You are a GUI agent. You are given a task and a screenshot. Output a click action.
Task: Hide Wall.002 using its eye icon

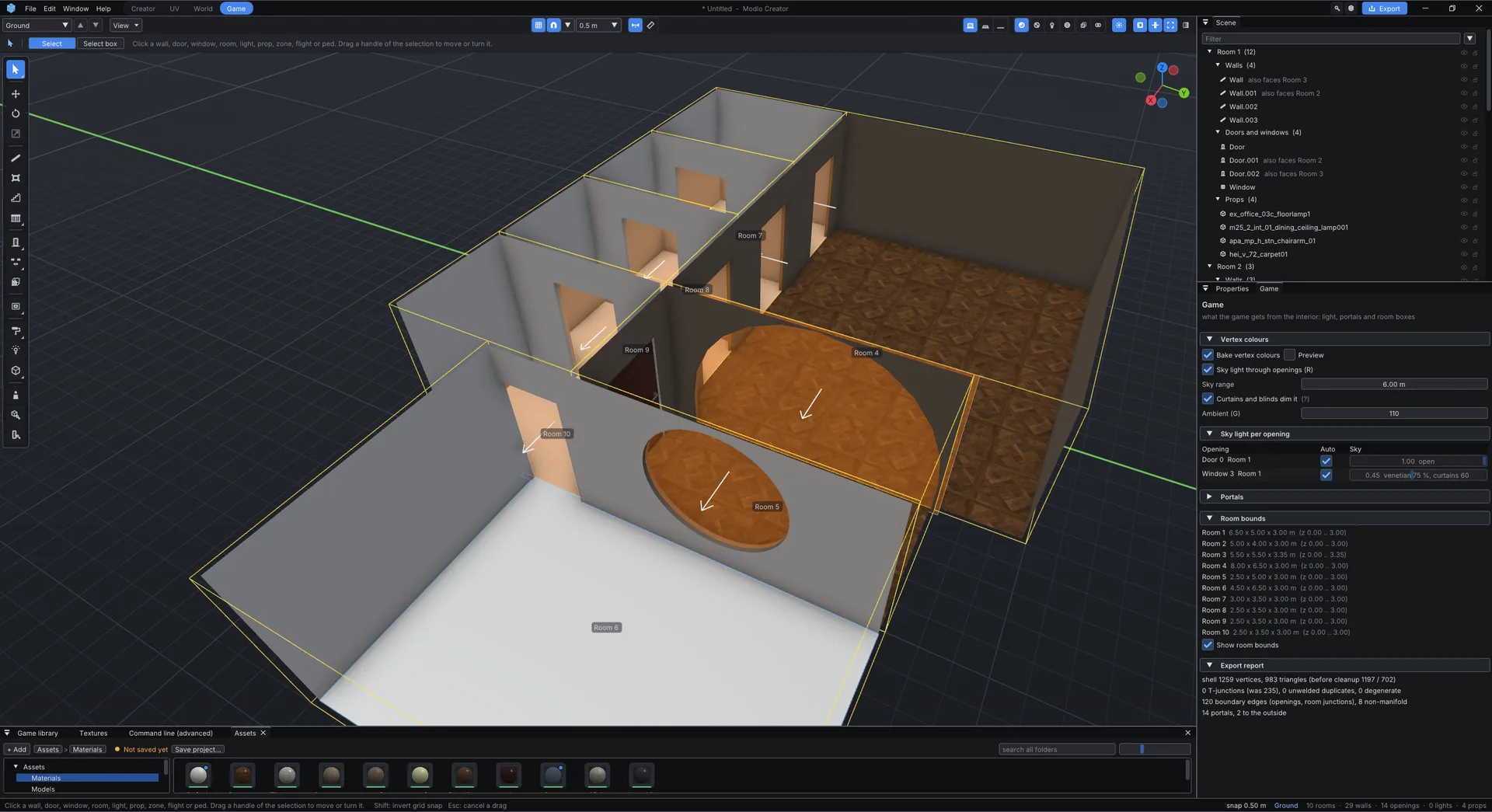point(1463,106)
